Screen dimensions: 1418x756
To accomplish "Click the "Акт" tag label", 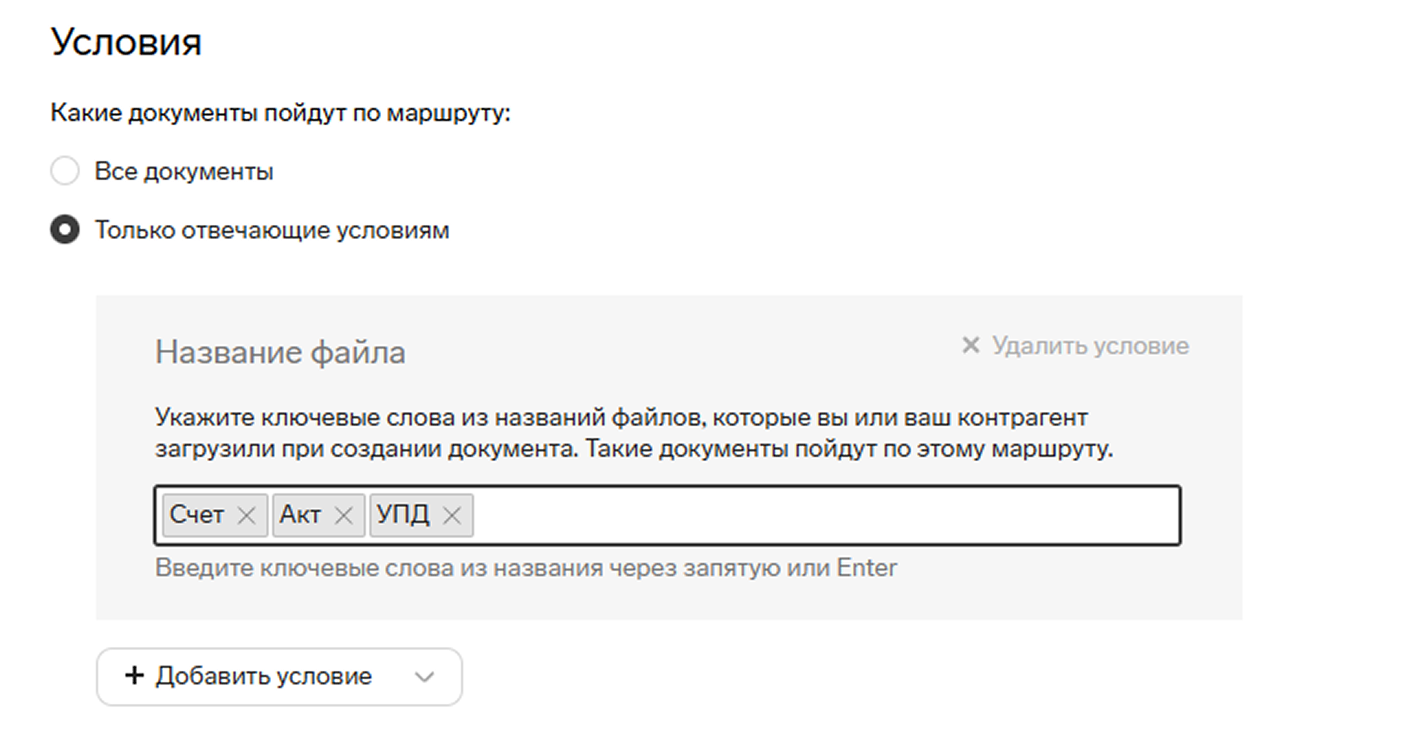I will [300, 516].
